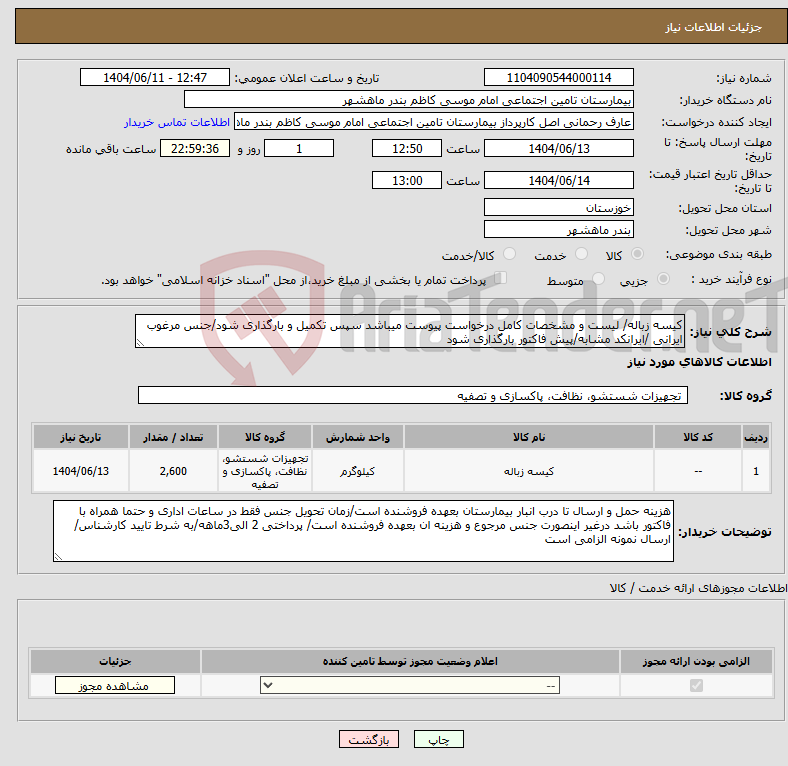This screenshot has height=766, width=788.
Task: Click the delivery province خوزستان field
Action: [558, 207]
